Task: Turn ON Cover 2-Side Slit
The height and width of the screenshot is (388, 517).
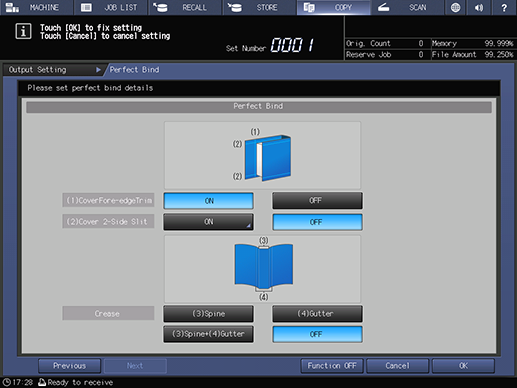Action: (208, 222)
